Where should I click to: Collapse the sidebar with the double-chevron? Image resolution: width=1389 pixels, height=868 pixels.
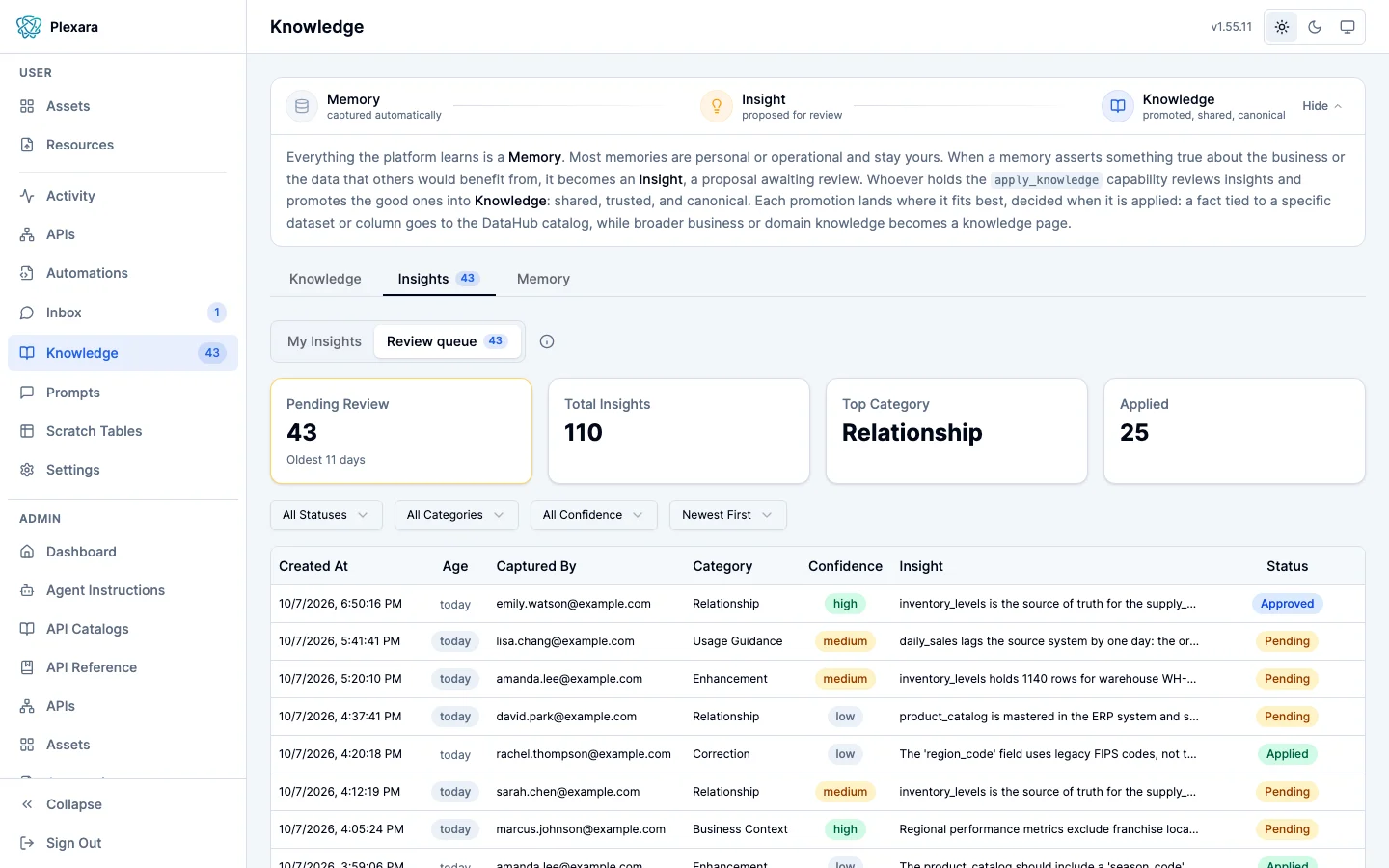(x=27, y=804)
